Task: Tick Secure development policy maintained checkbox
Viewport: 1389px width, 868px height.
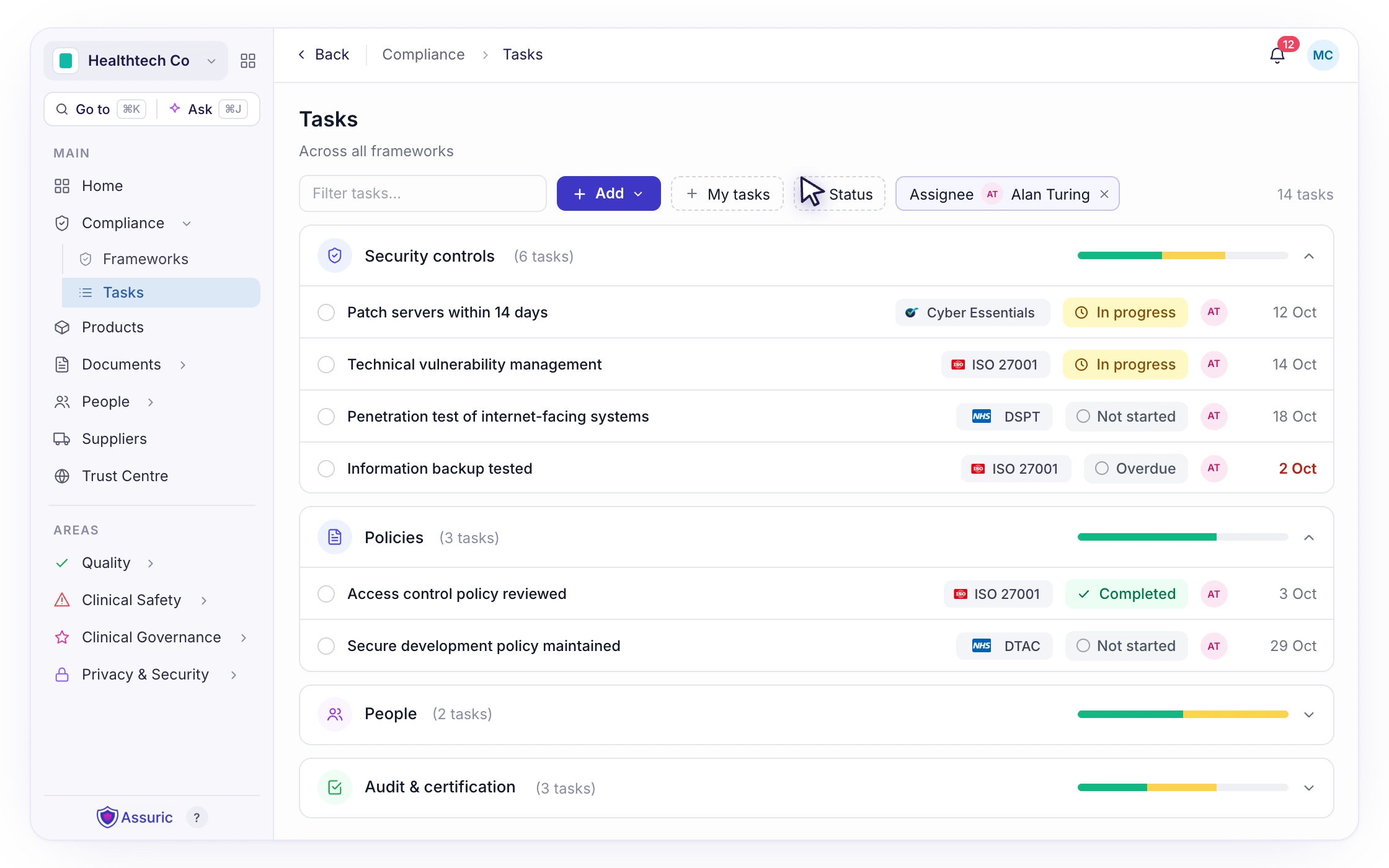Action: (x=326, y=646)
